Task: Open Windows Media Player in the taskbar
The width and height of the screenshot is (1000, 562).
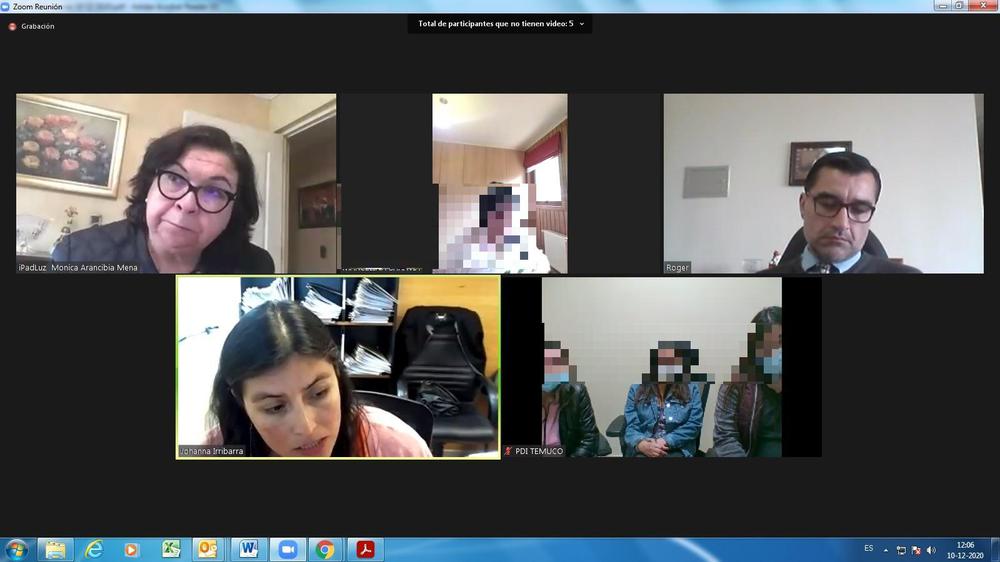Action: point(132,549)
